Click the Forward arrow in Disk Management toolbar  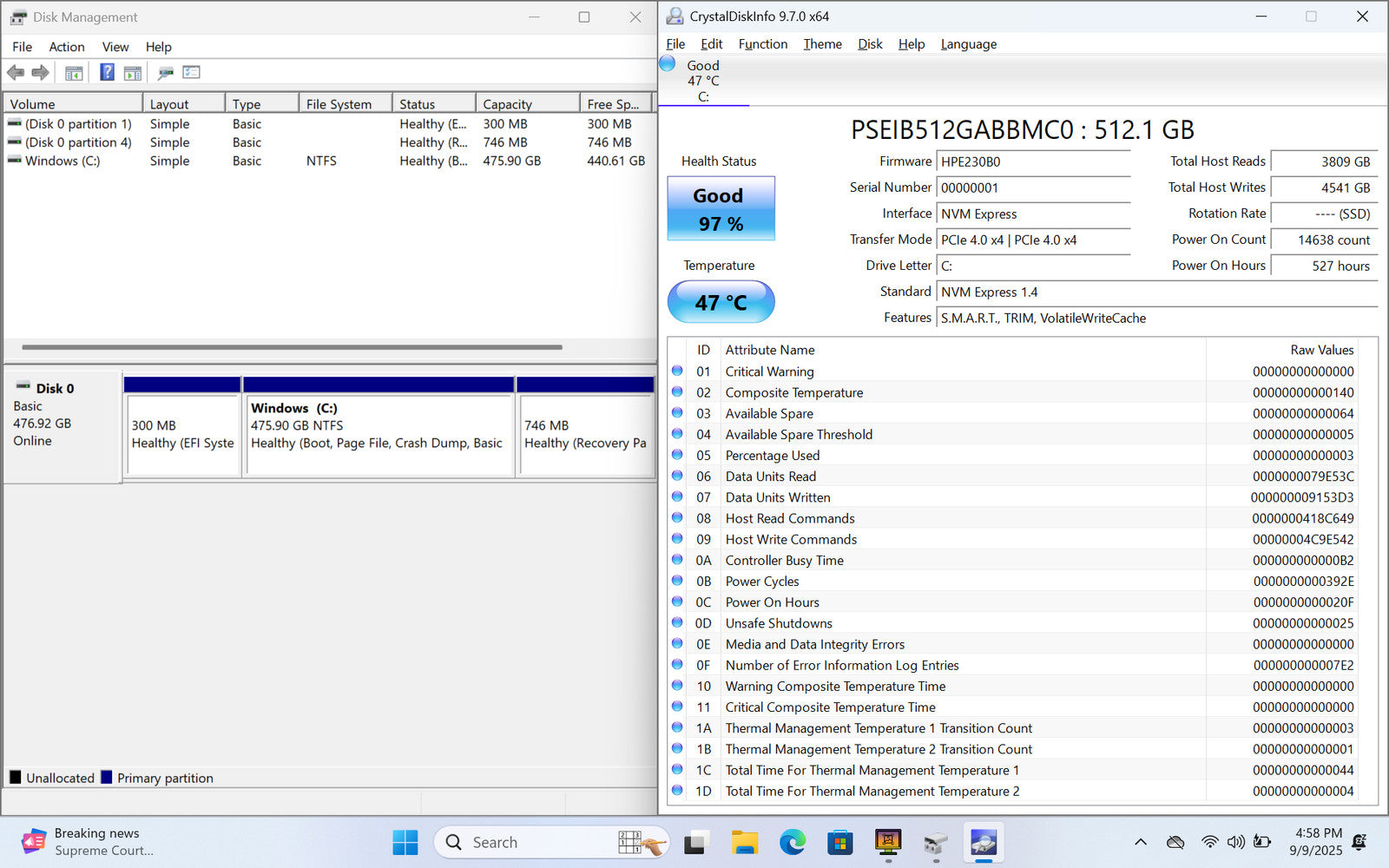40,73
